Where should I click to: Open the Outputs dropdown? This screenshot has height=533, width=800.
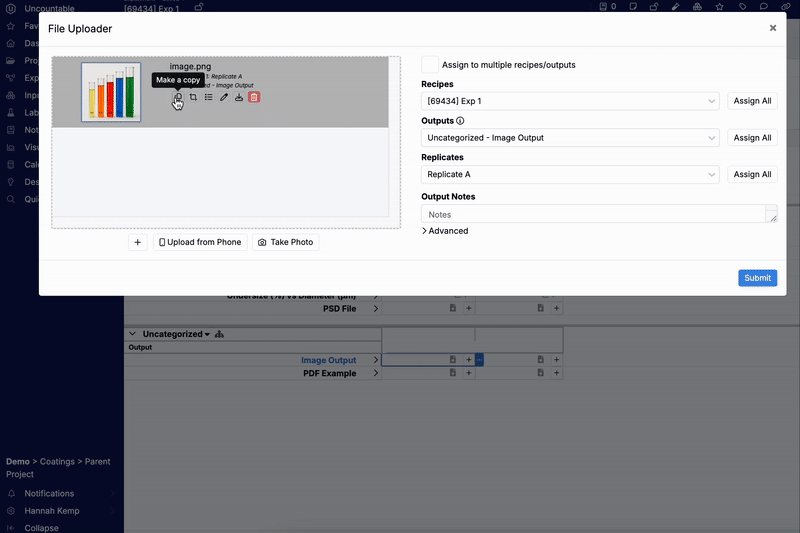pyautogui.click(x=570, y=138)
